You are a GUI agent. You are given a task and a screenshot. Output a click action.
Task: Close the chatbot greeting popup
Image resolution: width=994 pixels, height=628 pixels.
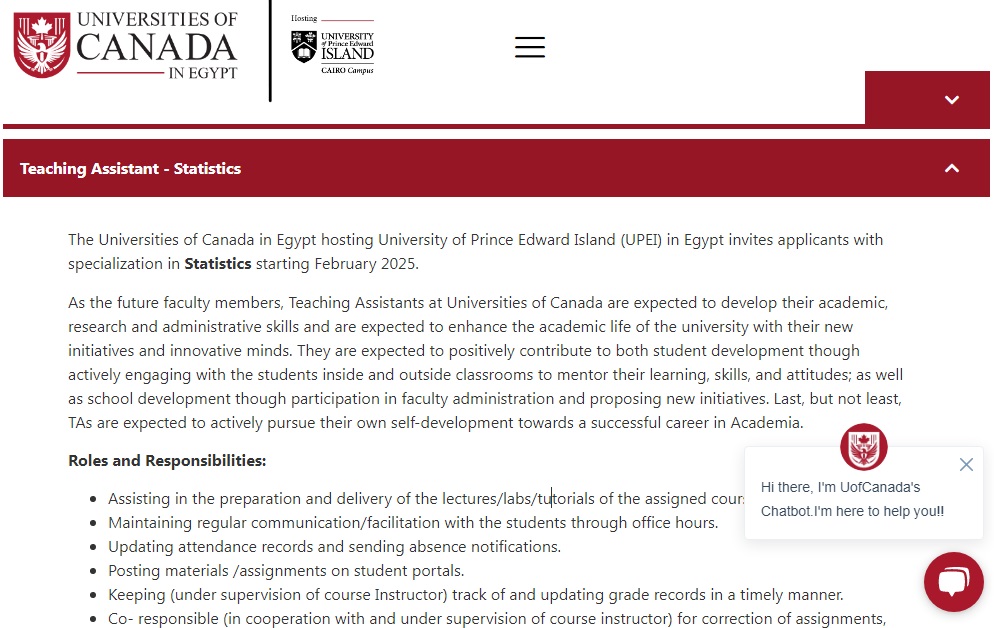coord(965,464)
